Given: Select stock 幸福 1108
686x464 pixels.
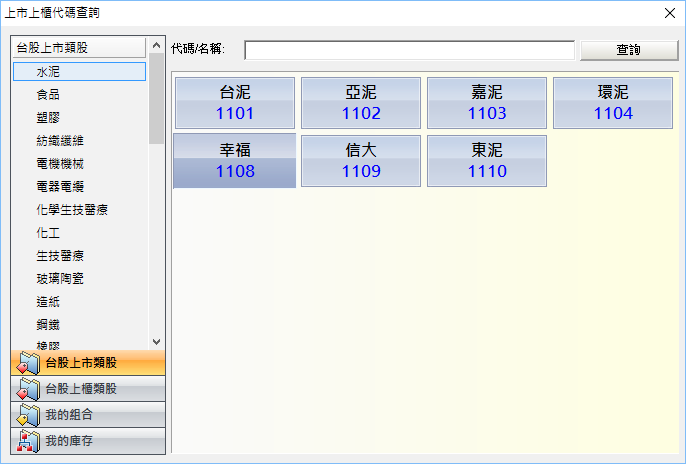Looking at the screenshot, I should tap(234, 161).
